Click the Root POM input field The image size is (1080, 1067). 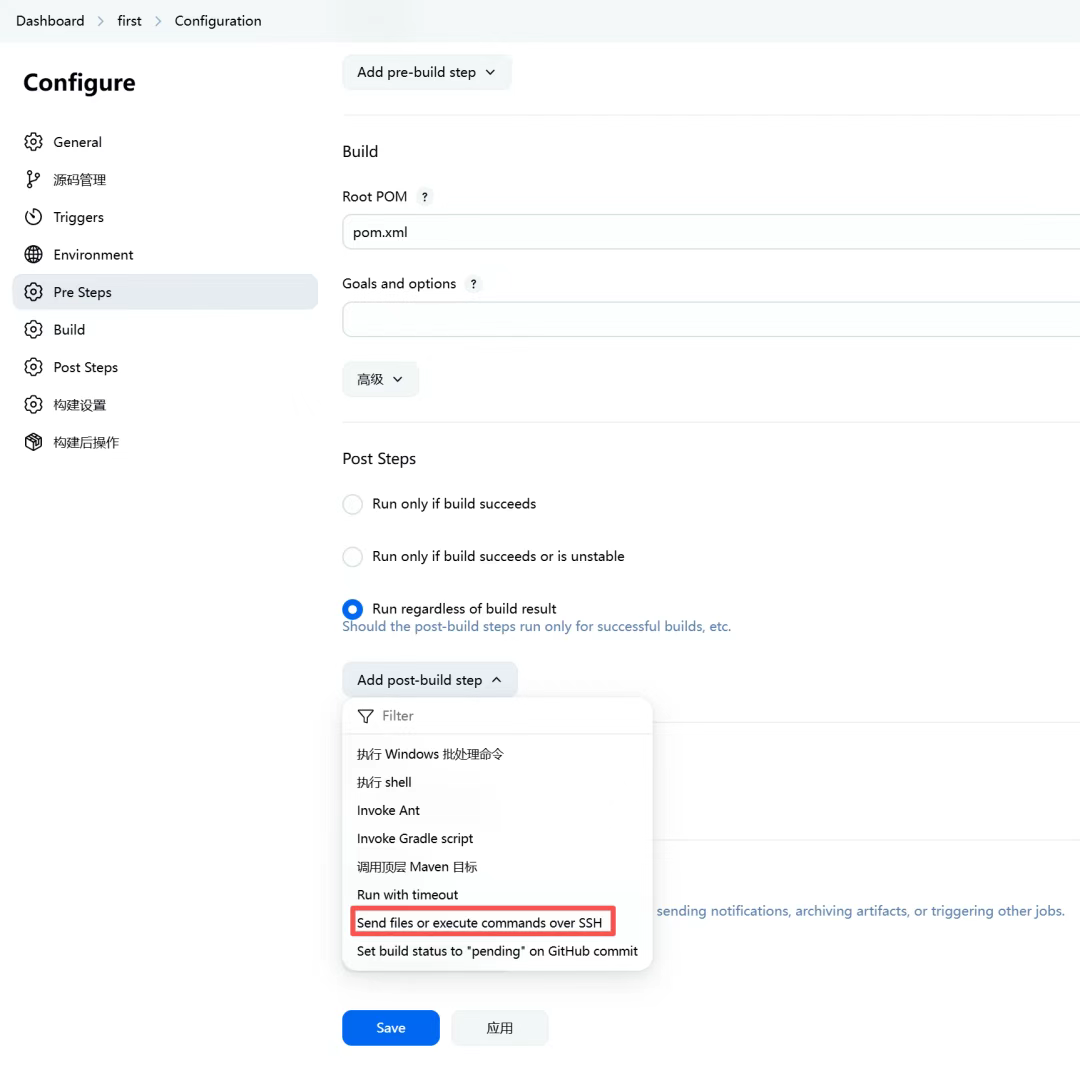click(711, 232)
